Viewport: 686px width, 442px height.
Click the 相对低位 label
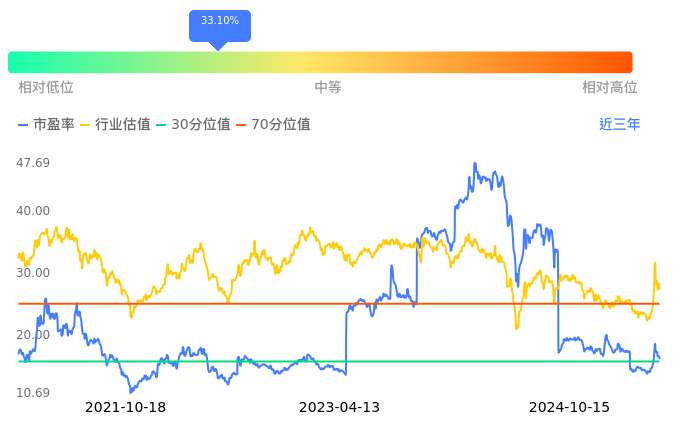click(x=46, y=88)
